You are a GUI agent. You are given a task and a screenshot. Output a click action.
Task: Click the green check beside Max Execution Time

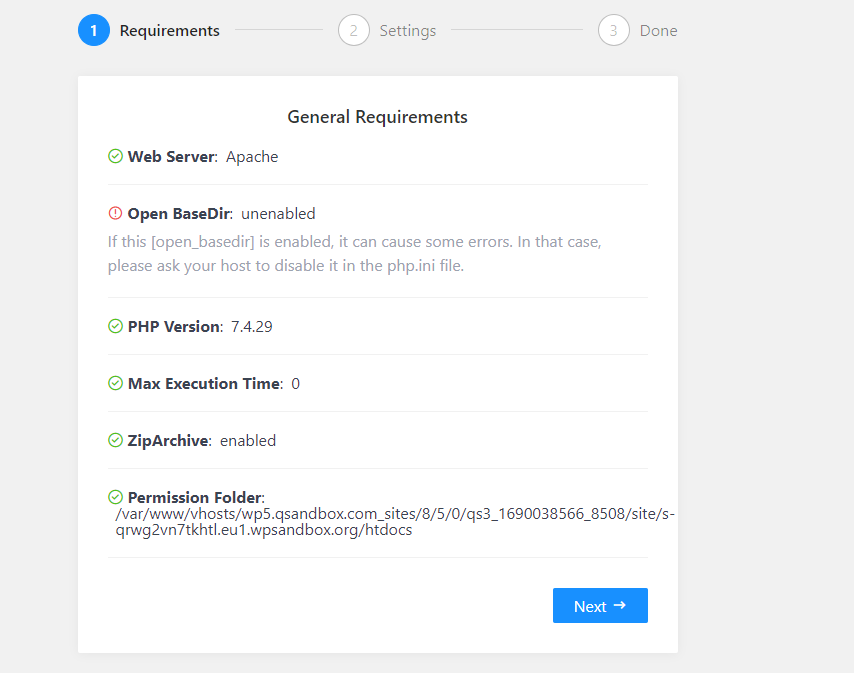pos(115,383)
